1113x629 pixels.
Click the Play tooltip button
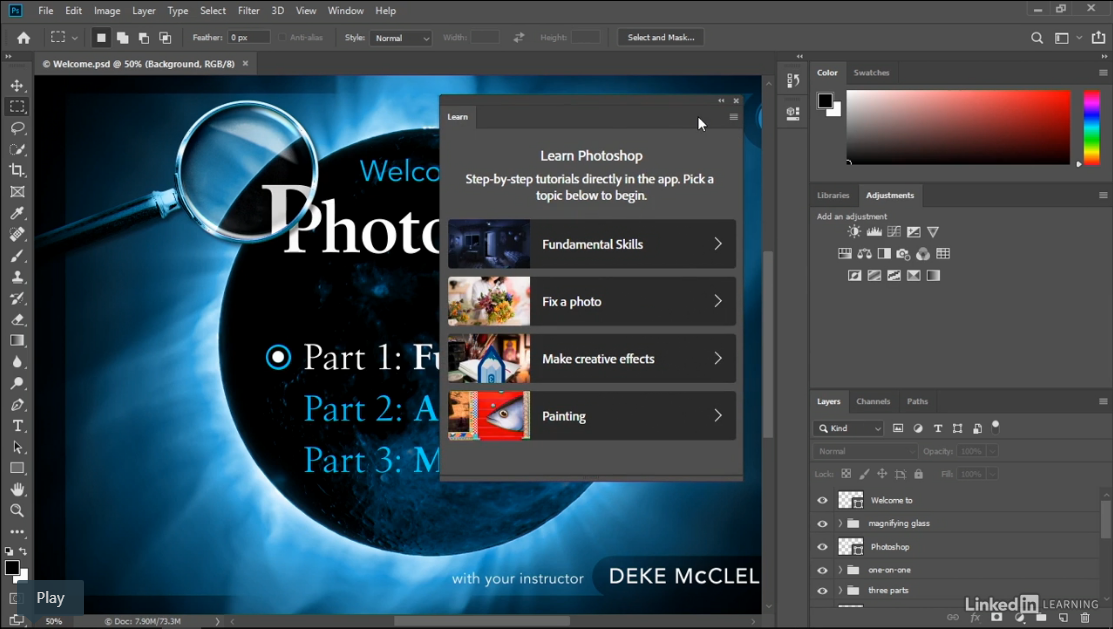[50, 598]
